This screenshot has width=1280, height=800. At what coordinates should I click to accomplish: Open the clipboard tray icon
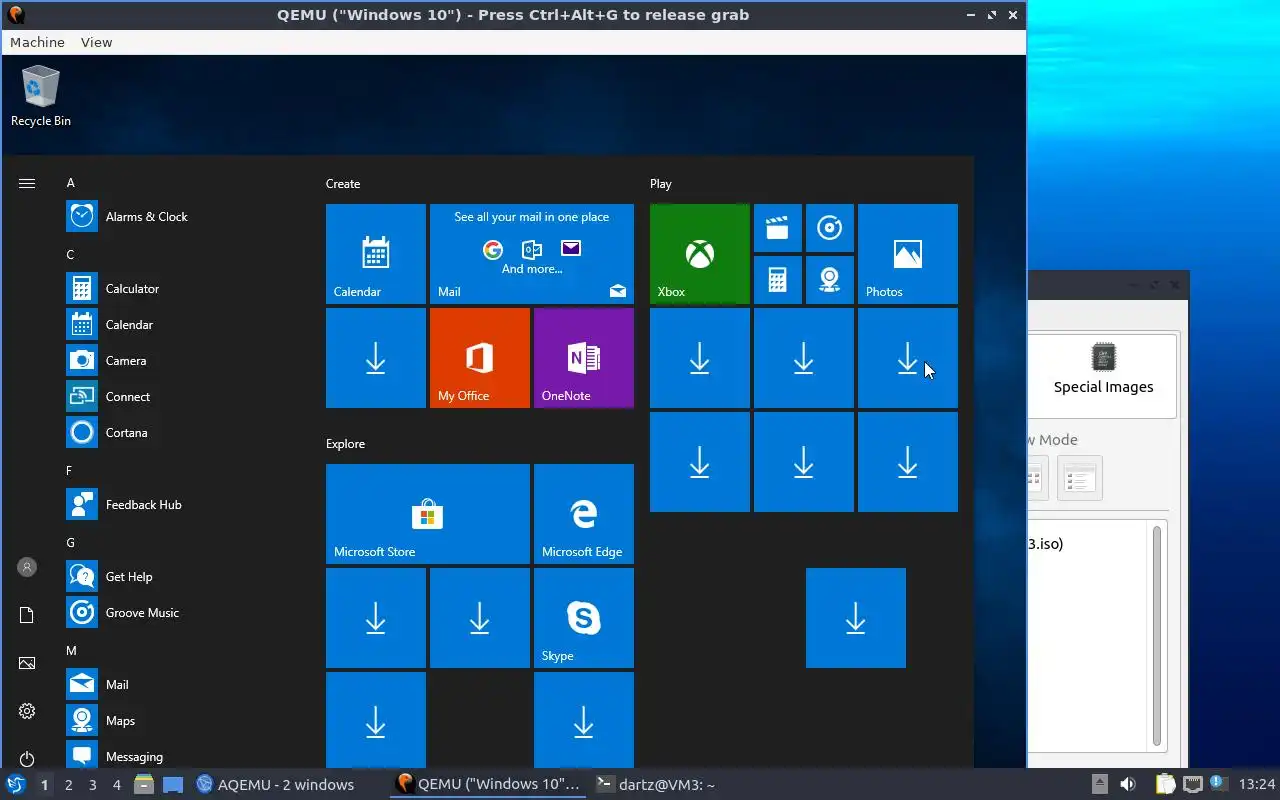click(1166, 785)
